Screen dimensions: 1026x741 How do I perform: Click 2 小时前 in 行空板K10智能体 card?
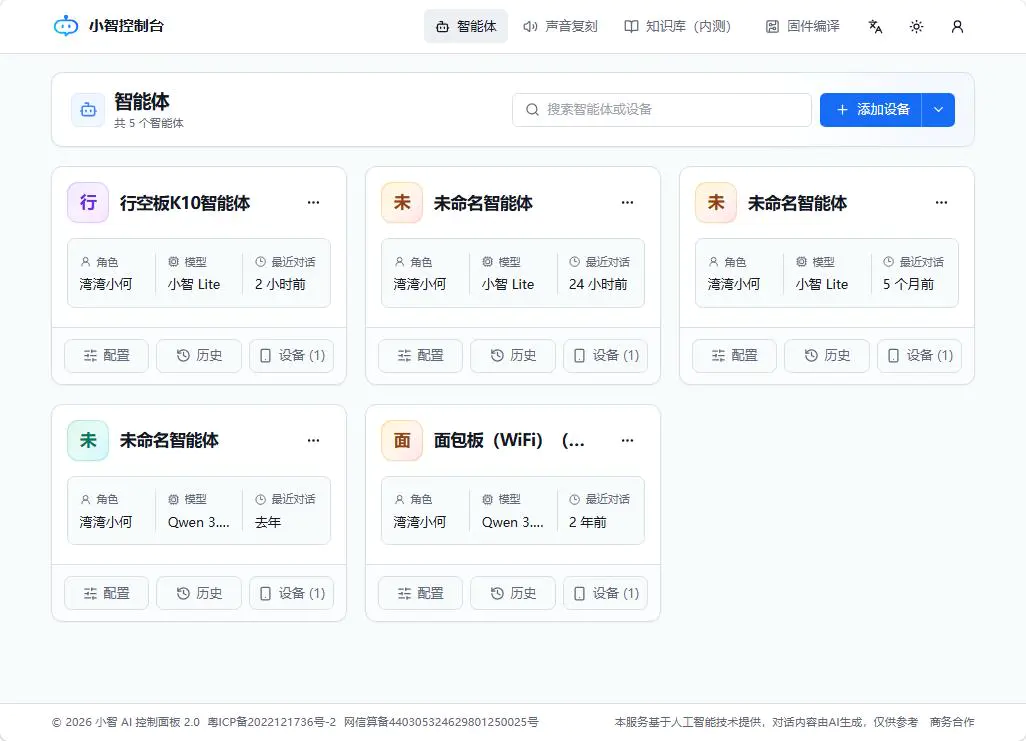[x=280, y=284]
